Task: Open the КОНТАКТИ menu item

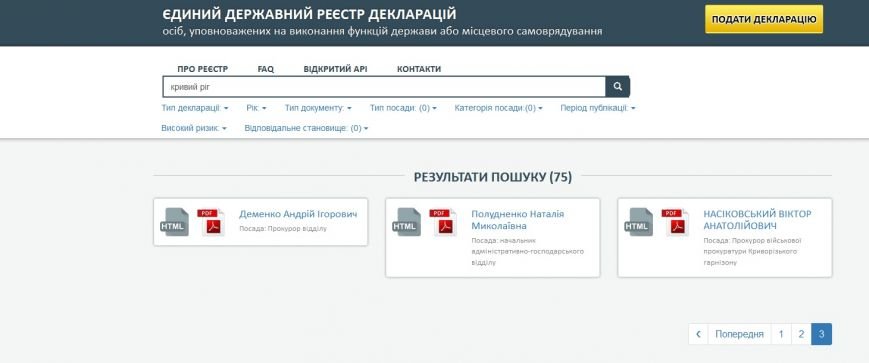Action: (x=419, y=69)
